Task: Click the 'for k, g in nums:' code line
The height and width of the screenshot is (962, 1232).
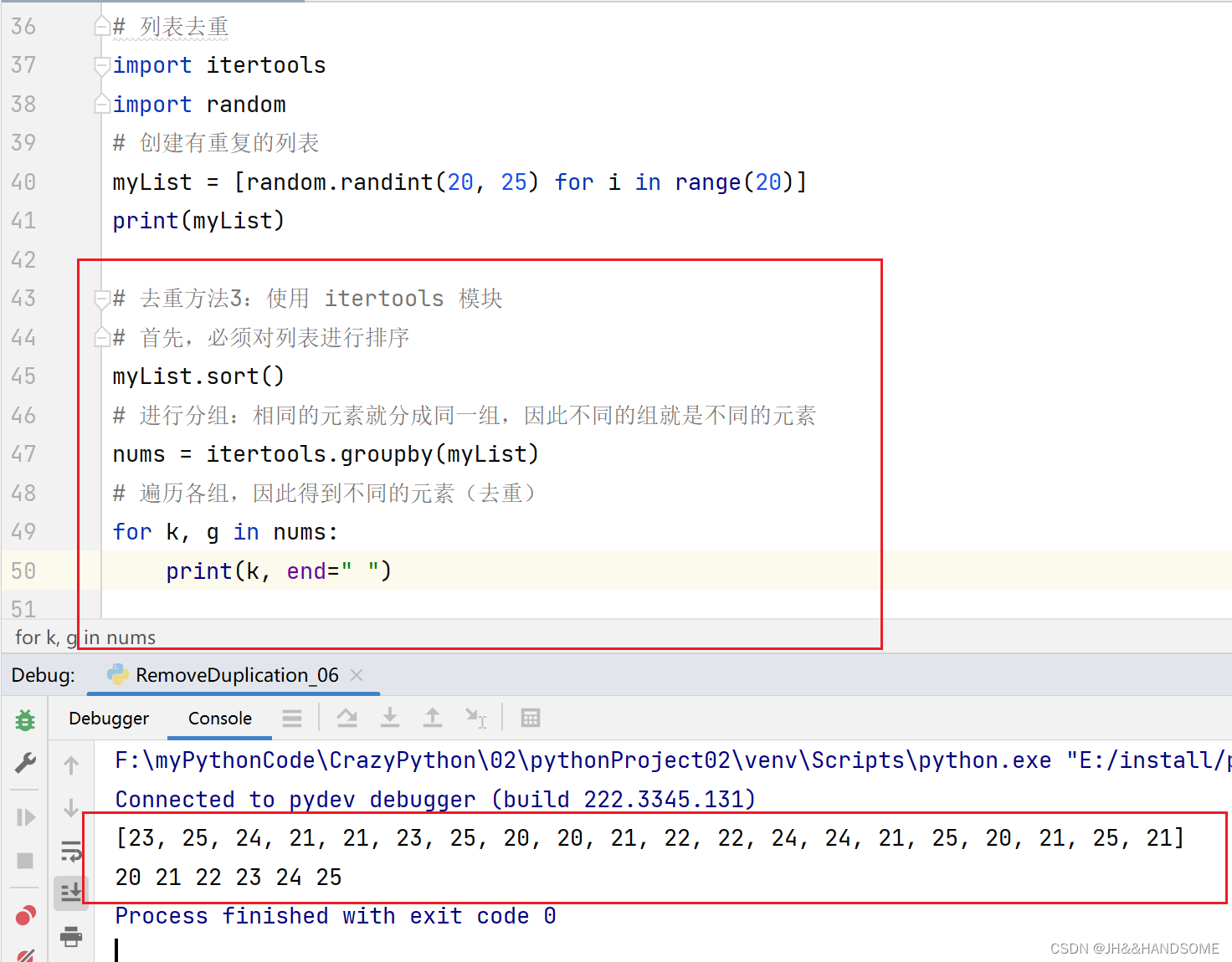Action: click(225, 532)
